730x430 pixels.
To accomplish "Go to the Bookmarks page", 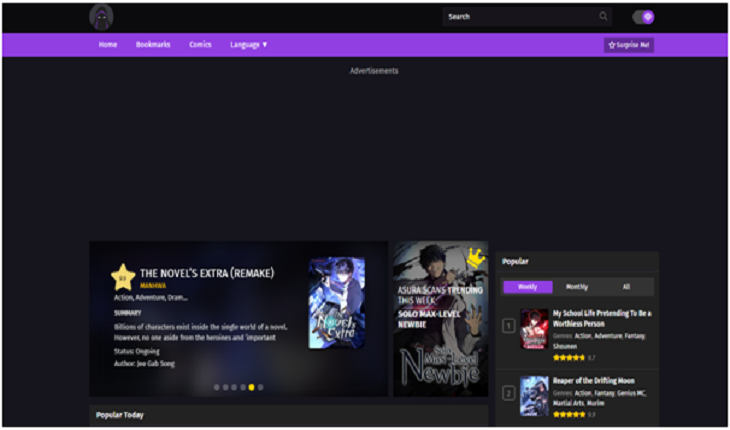I will 153,45.
